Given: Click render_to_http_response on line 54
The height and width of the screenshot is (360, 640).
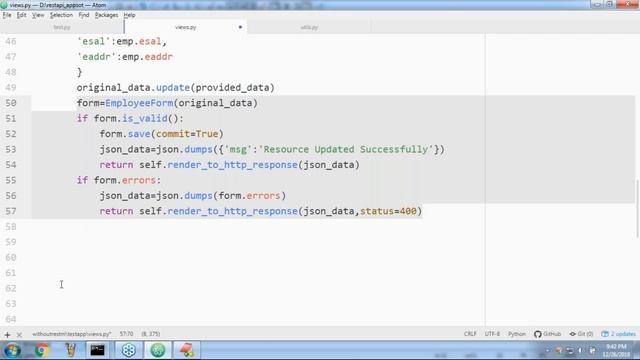Looking at the screenshot, I should tap(232, 165).
